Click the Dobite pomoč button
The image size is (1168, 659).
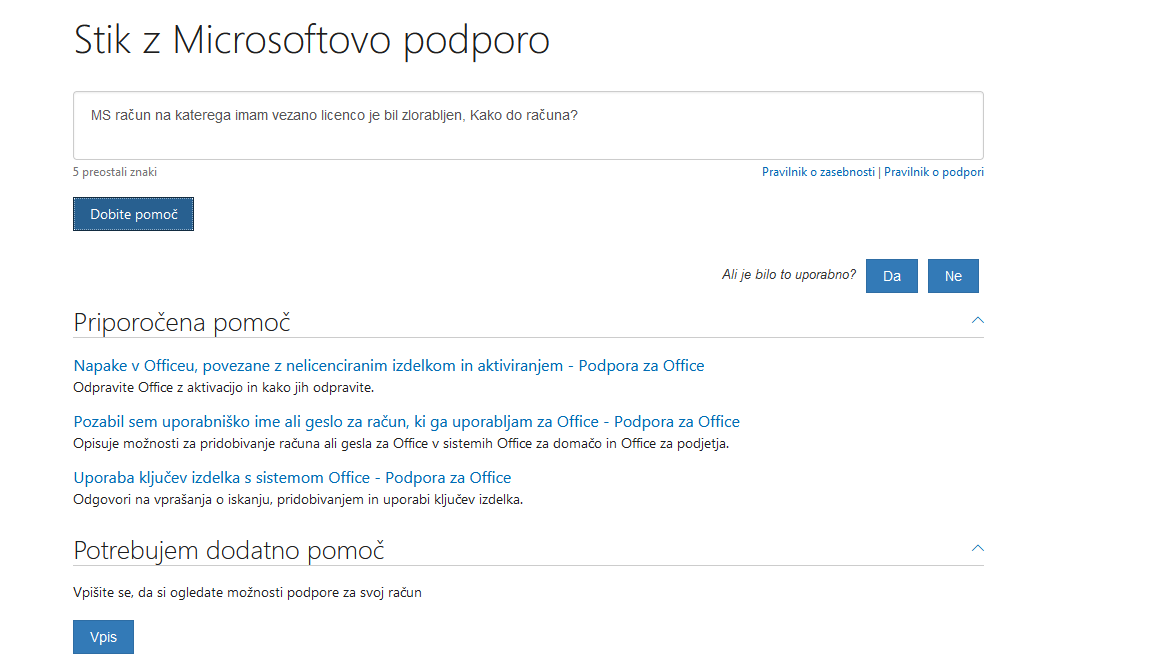[133, 214]
